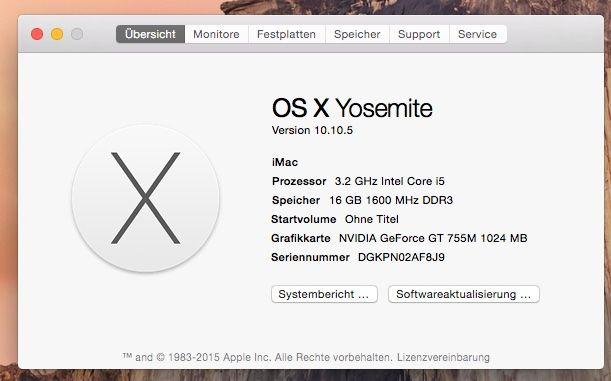Viewport: 611px width, 381px height.
Task: Go to the Speicher tab
Action: point(357,34)
